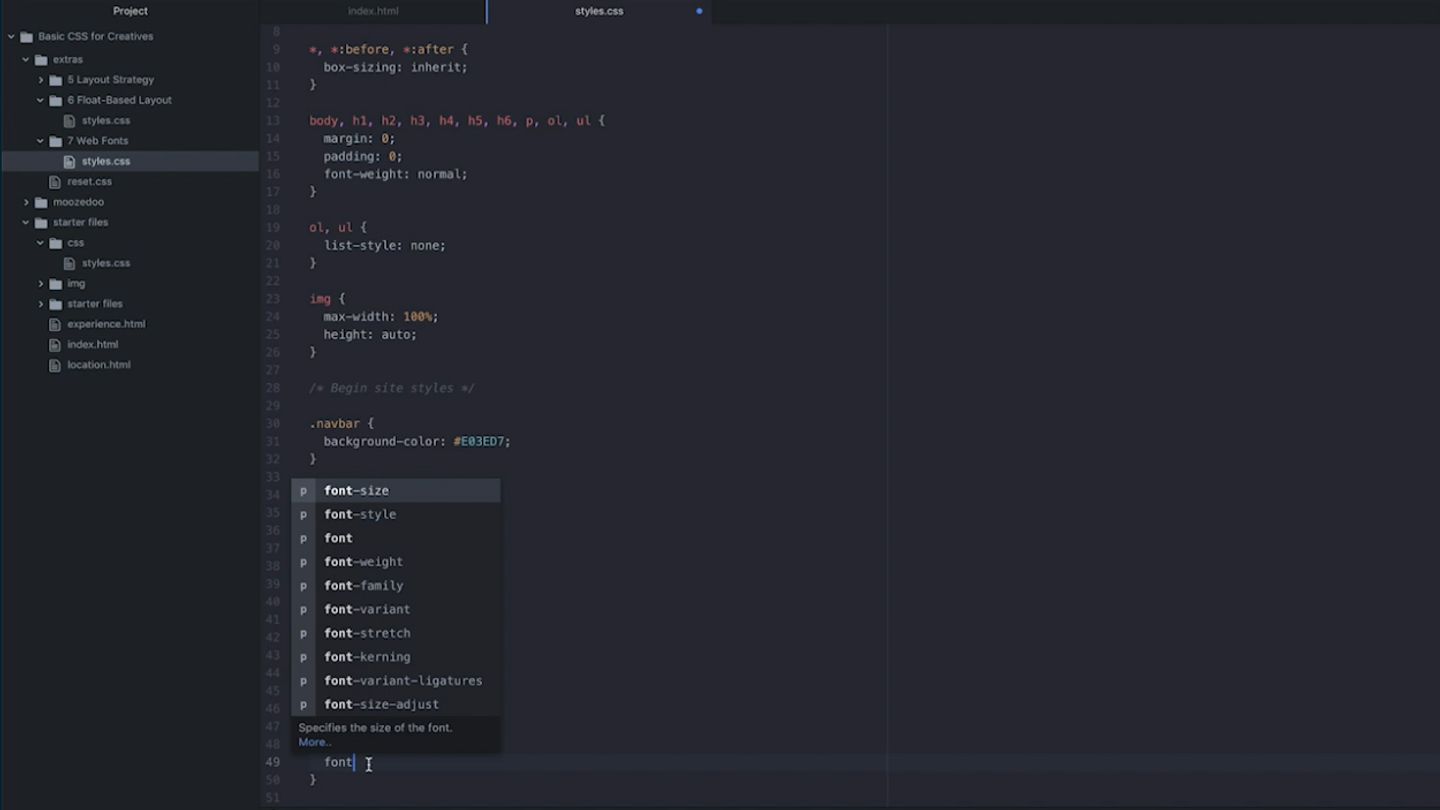Click the folder icon beside img
The height and width of the screenshot is (810, 1440).
tap(56, 284)
